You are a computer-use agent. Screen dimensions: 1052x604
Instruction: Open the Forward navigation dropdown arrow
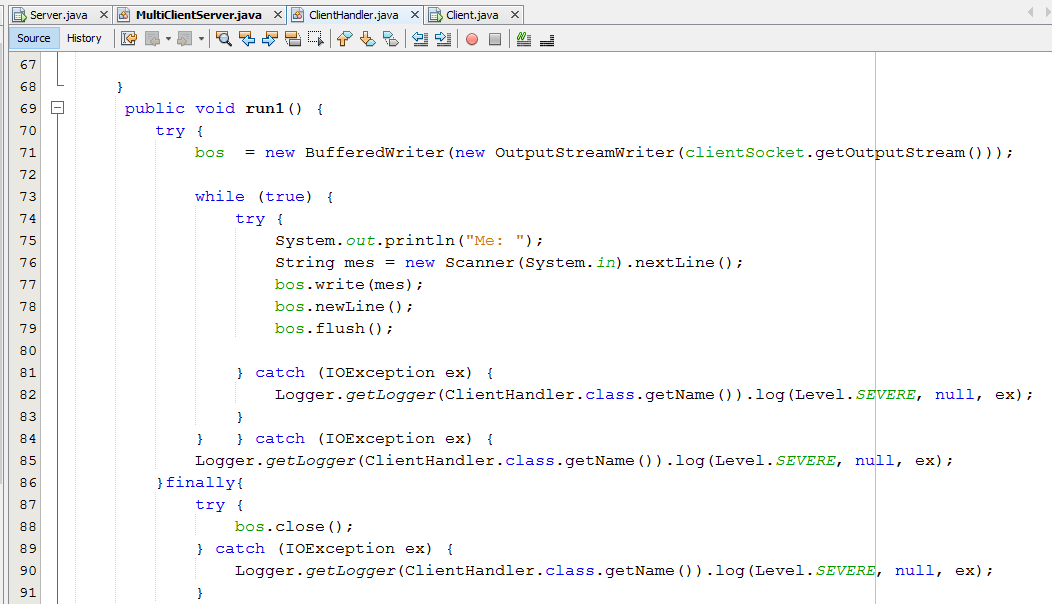(201, 39)
